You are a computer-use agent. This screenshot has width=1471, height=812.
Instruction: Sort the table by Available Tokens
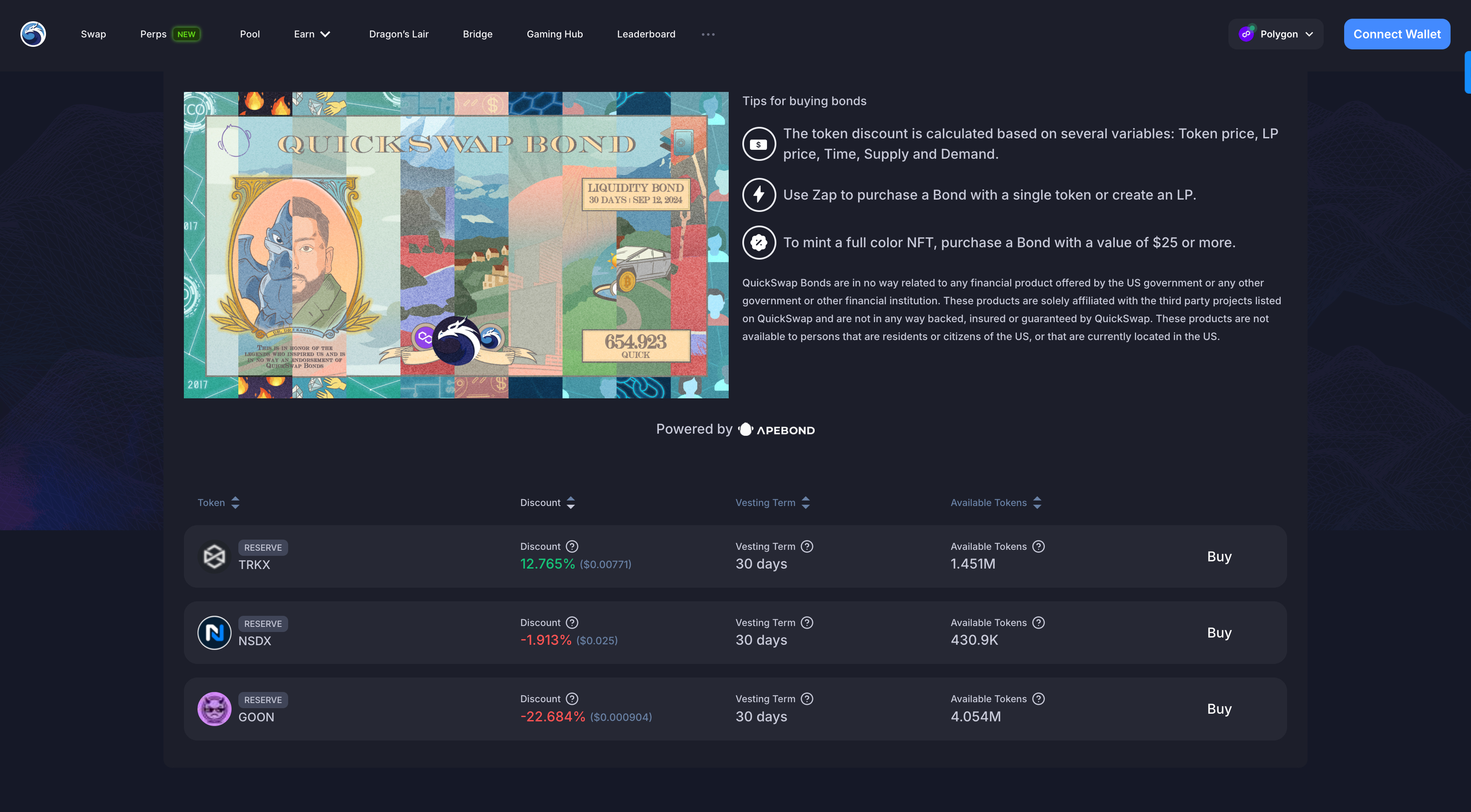point(996,503)
